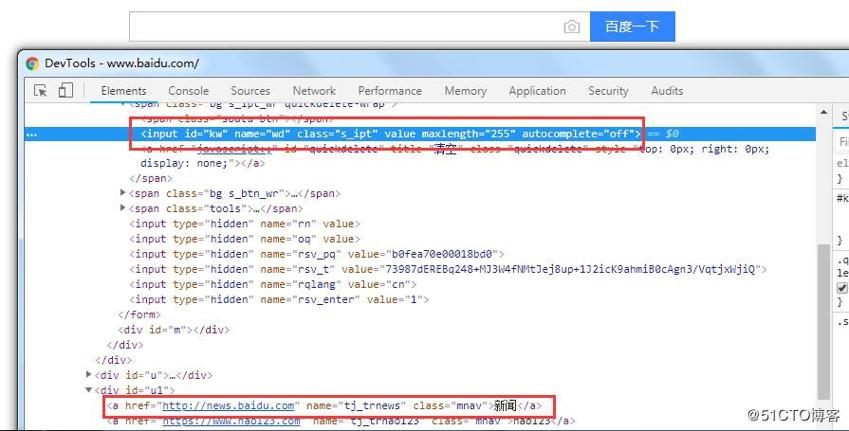Switch to the Elements tab

point(123,91)
